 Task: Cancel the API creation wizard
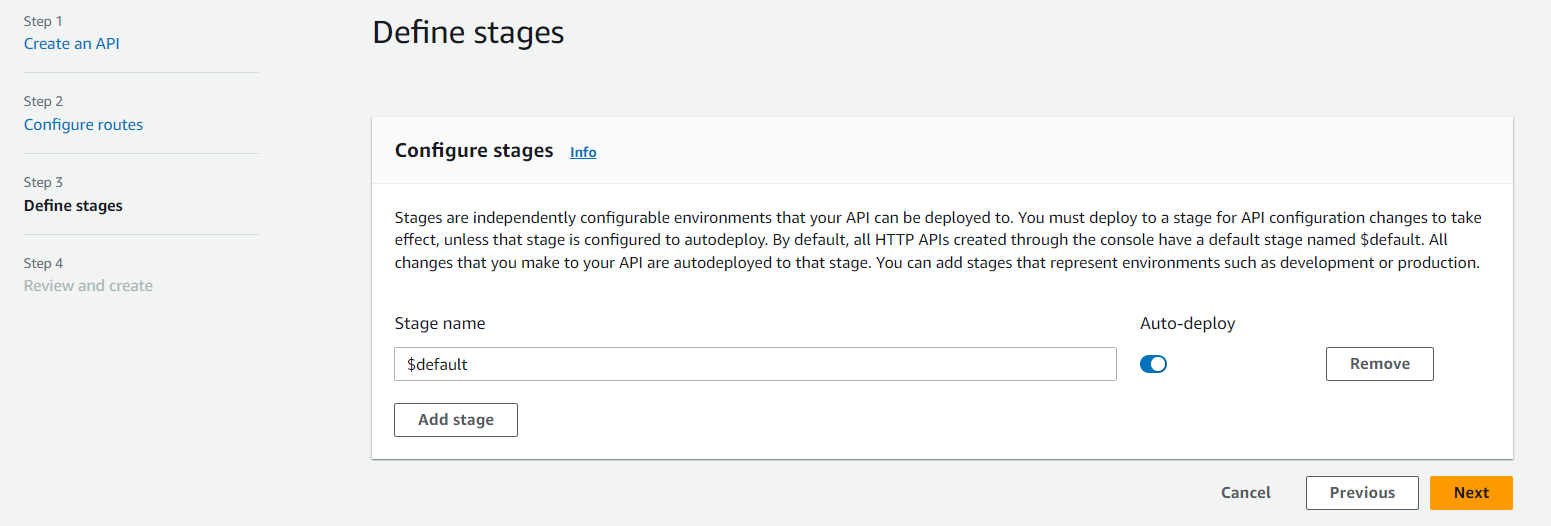tap(1246, 493)
